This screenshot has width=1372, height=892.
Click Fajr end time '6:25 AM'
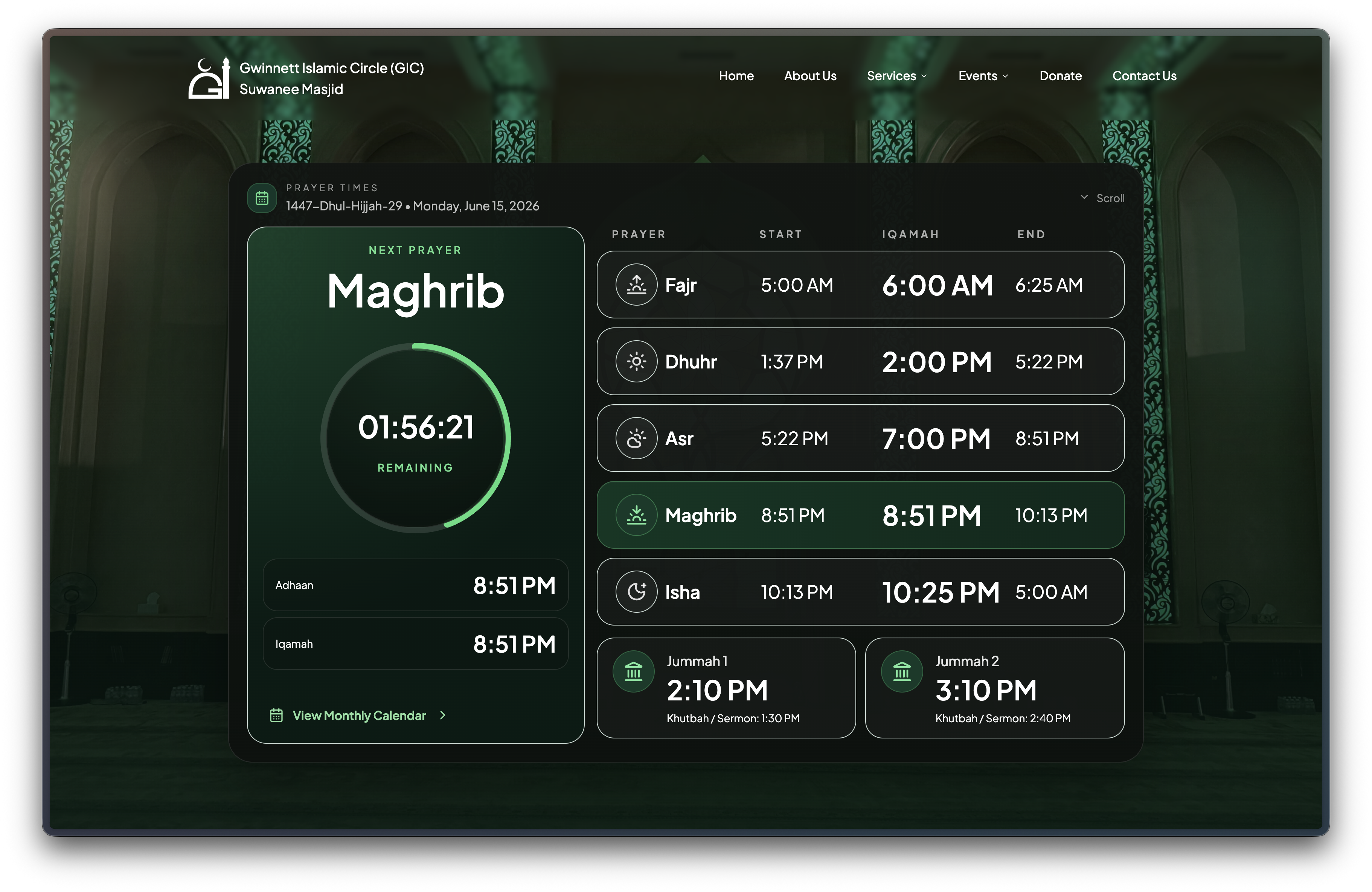point(1048,285)
